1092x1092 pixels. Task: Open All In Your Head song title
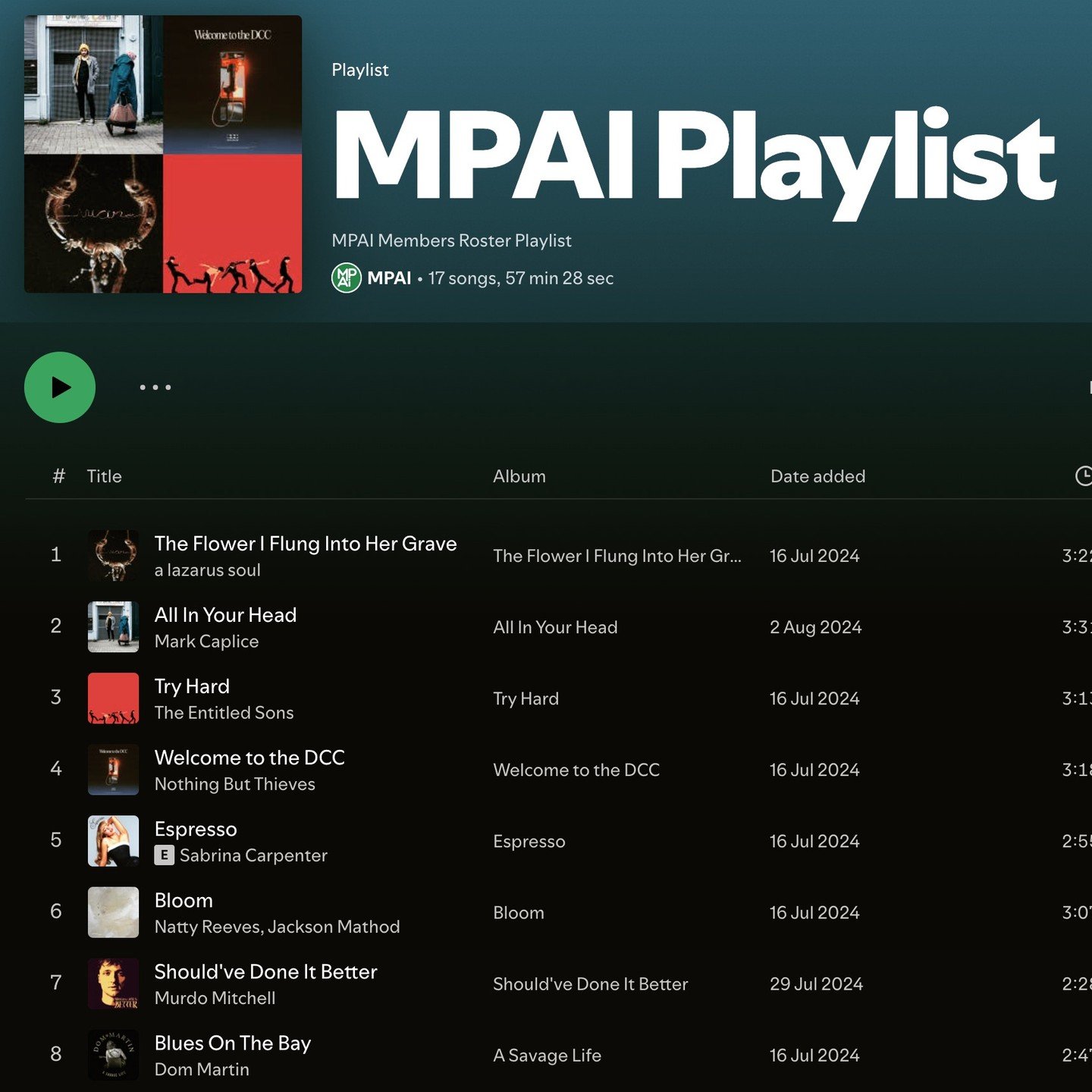point(225,615)
